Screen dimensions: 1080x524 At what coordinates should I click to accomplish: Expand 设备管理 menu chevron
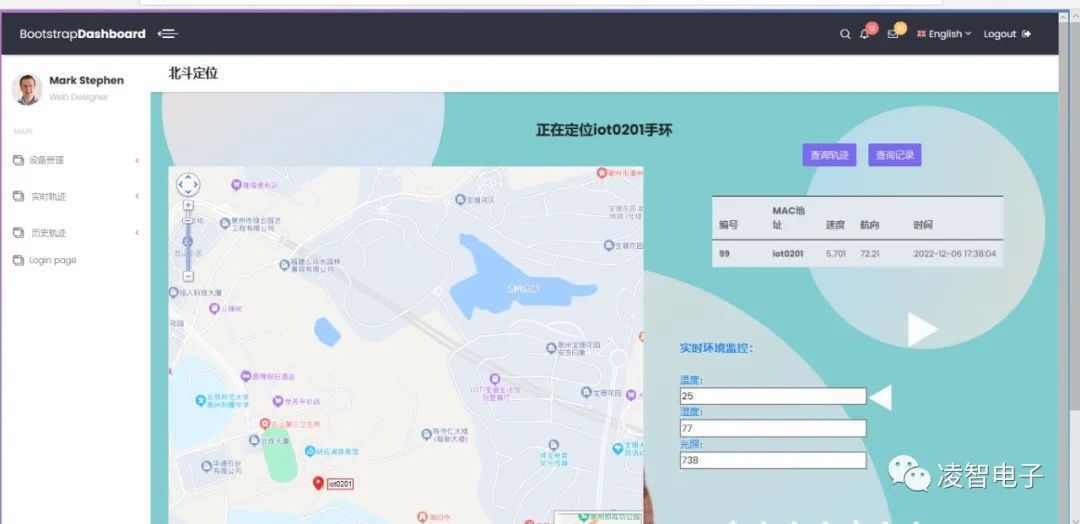(137, 160)
